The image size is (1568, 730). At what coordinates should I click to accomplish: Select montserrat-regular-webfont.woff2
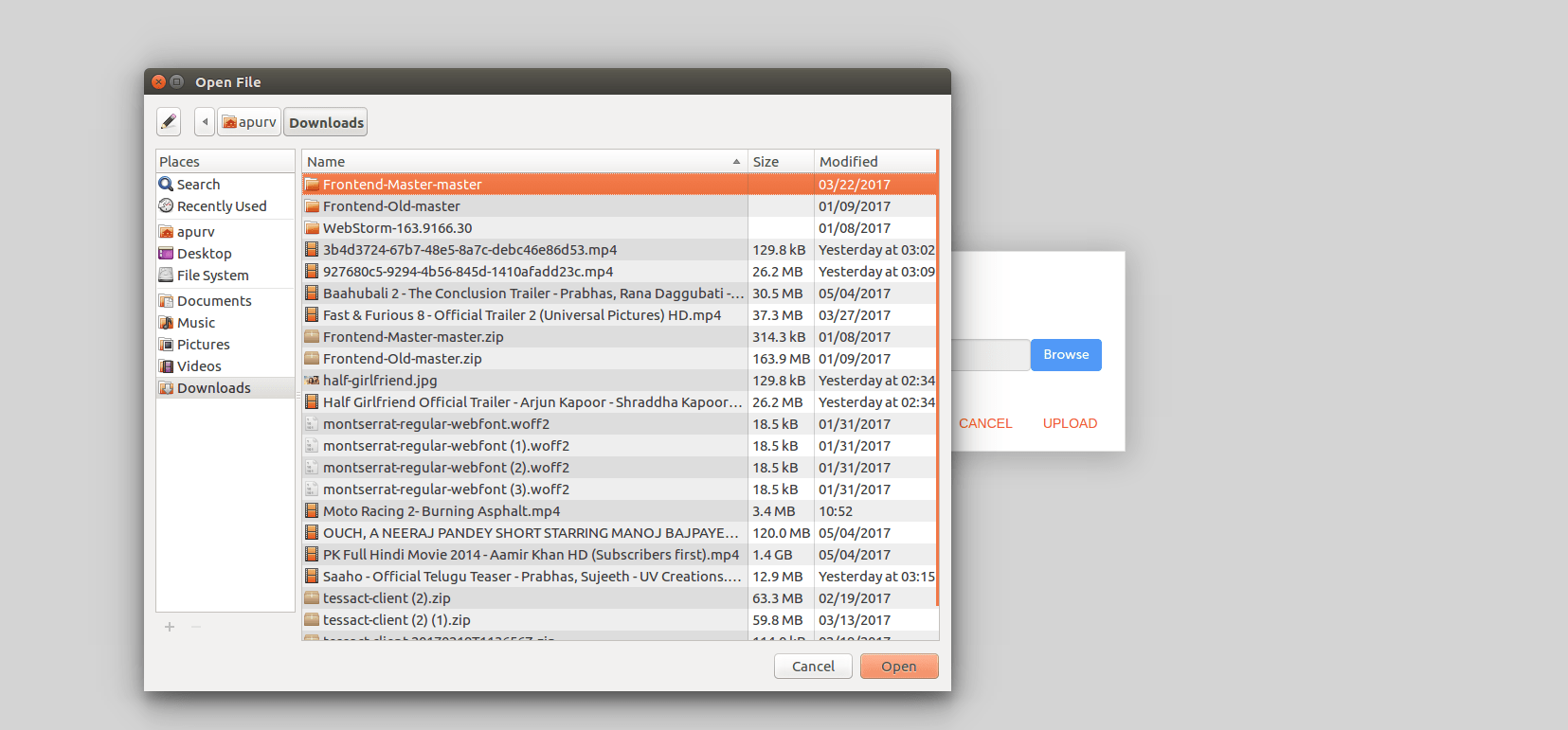(x=619, y=424)
